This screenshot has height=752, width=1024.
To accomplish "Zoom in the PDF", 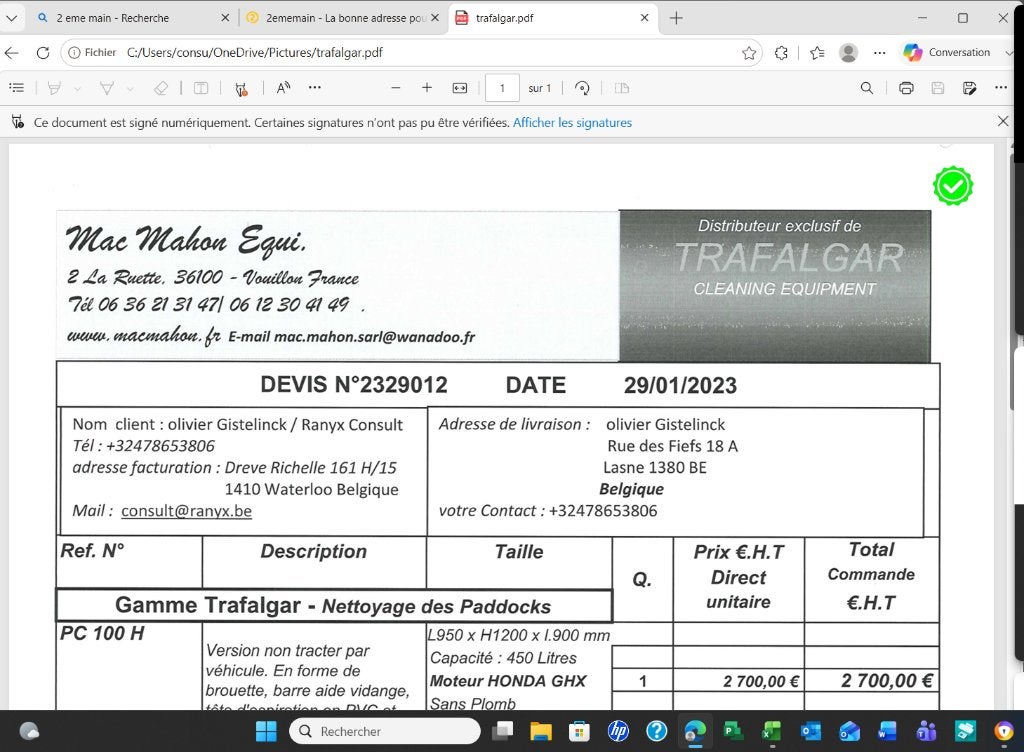I will 427,87.
